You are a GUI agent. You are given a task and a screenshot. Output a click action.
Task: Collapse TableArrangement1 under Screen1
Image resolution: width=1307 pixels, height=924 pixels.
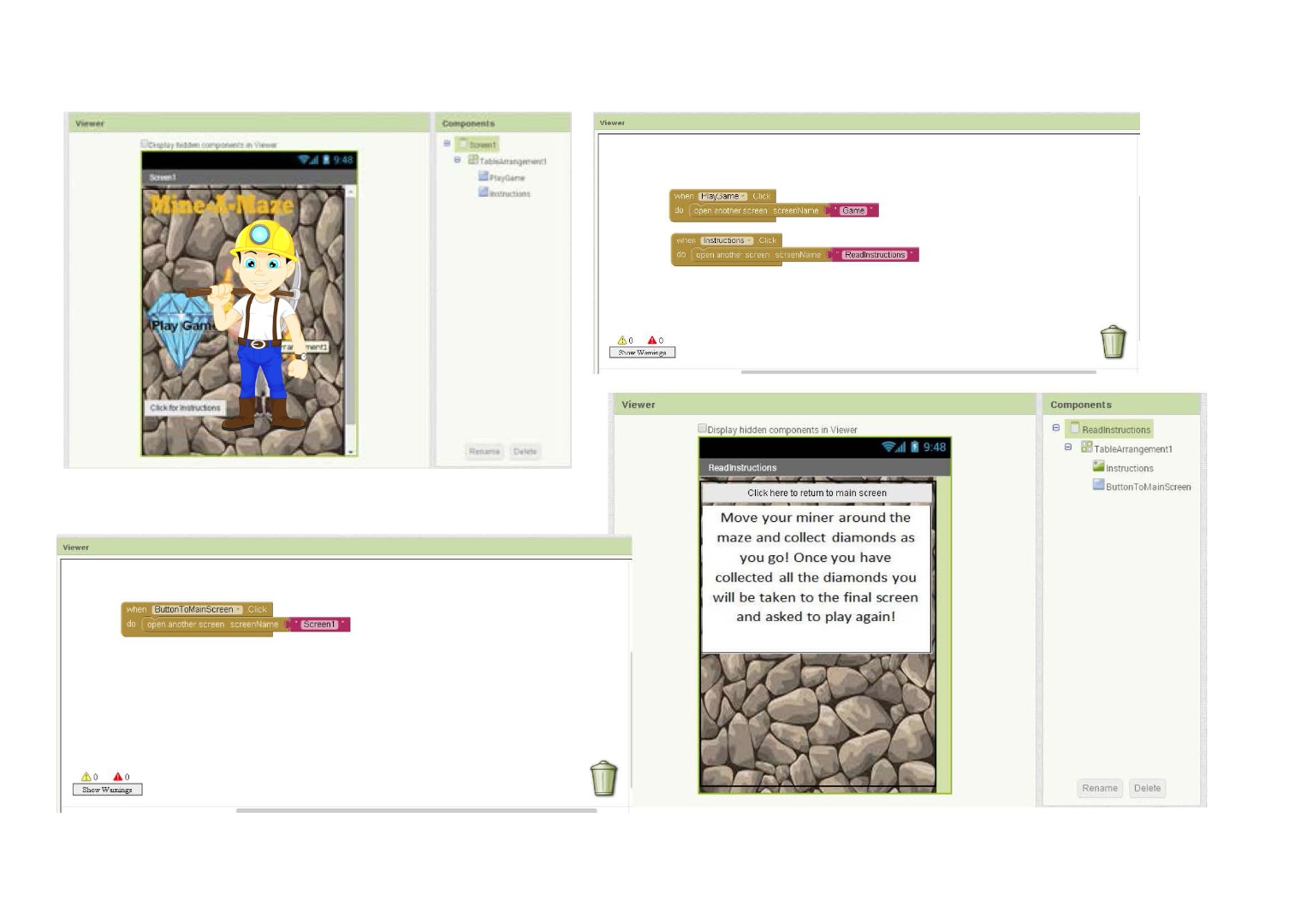tap(457, 160)
